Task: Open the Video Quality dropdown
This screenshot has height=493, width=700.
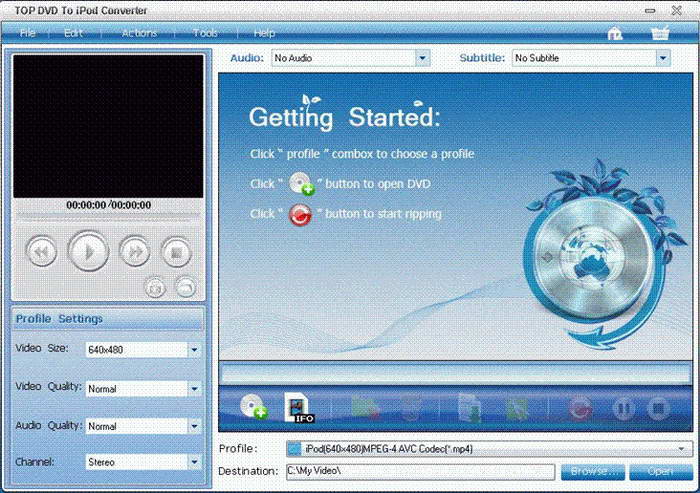Action: click(194, 389)
